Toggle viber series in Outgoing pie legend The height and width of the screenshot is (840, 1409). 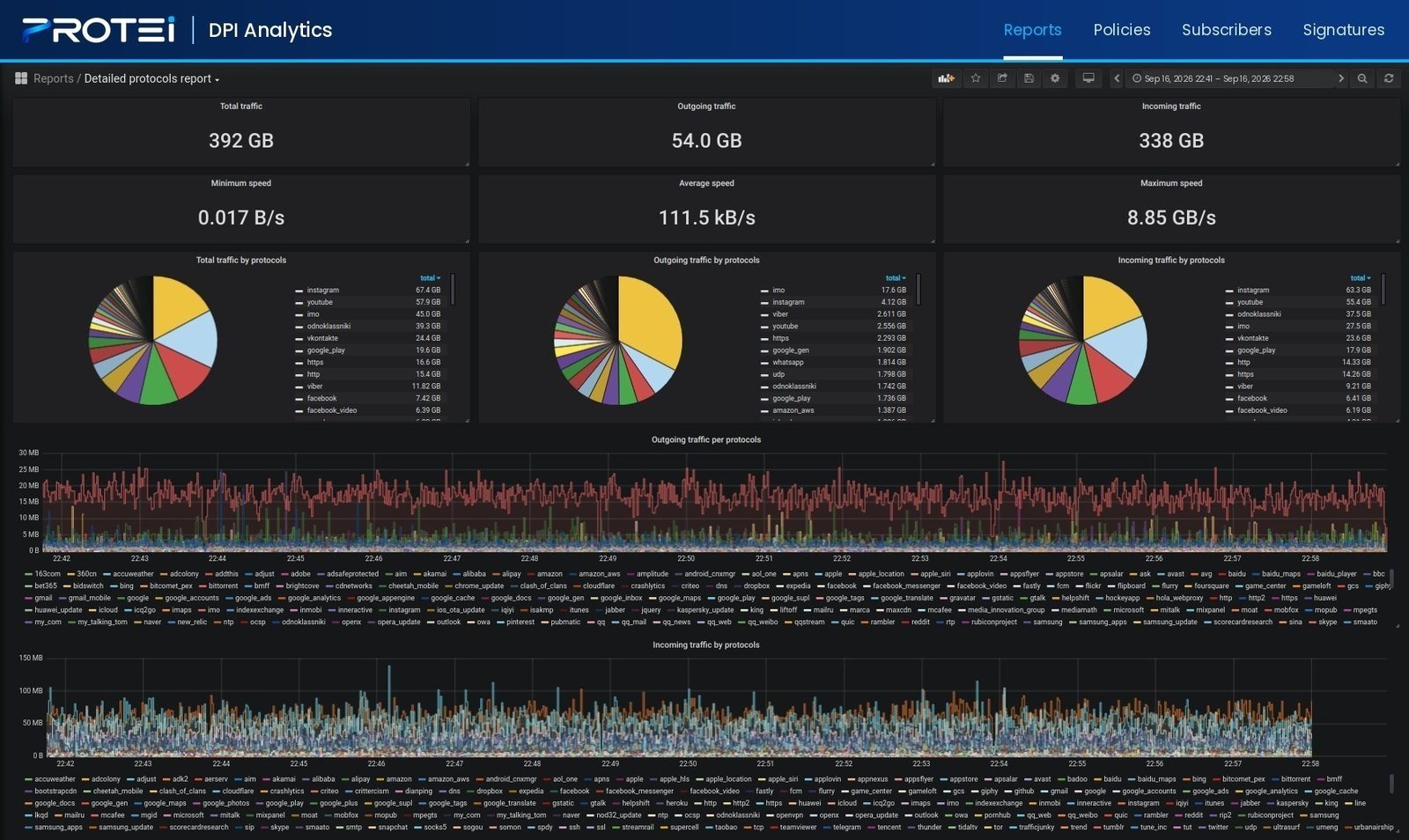tap(780, 314)
